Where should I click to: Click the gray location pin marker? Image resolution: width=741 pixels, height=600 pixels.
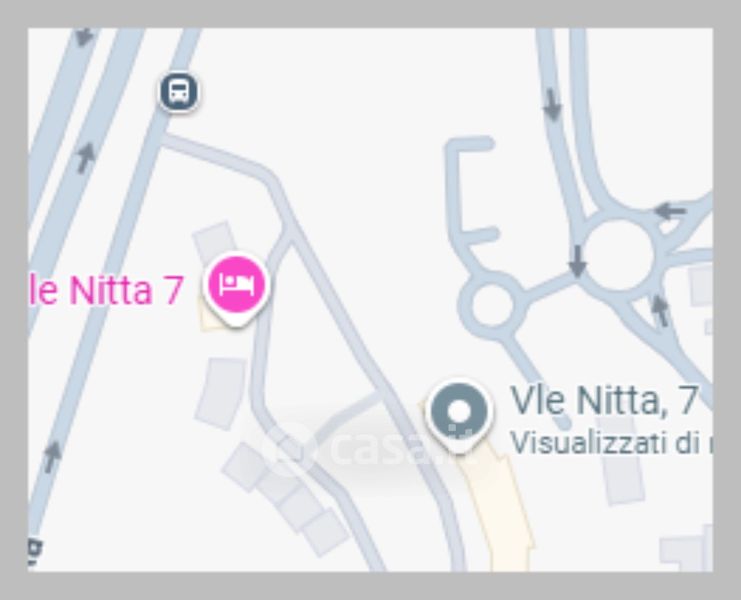459,416
